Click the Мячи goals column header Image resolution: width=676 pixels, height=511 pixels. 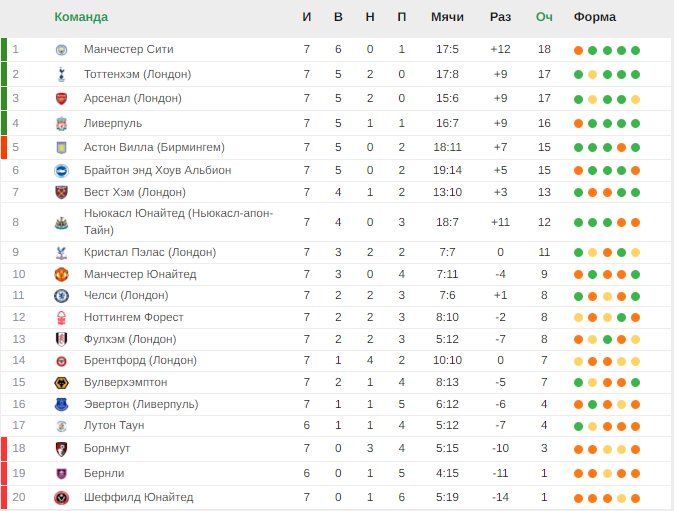pos(448,17)
